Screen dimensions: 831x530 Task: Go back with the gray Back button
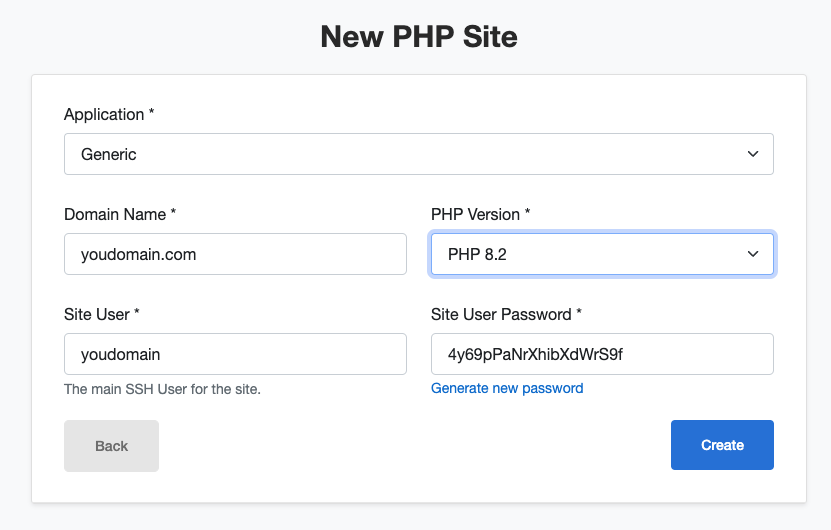point(111,446)
